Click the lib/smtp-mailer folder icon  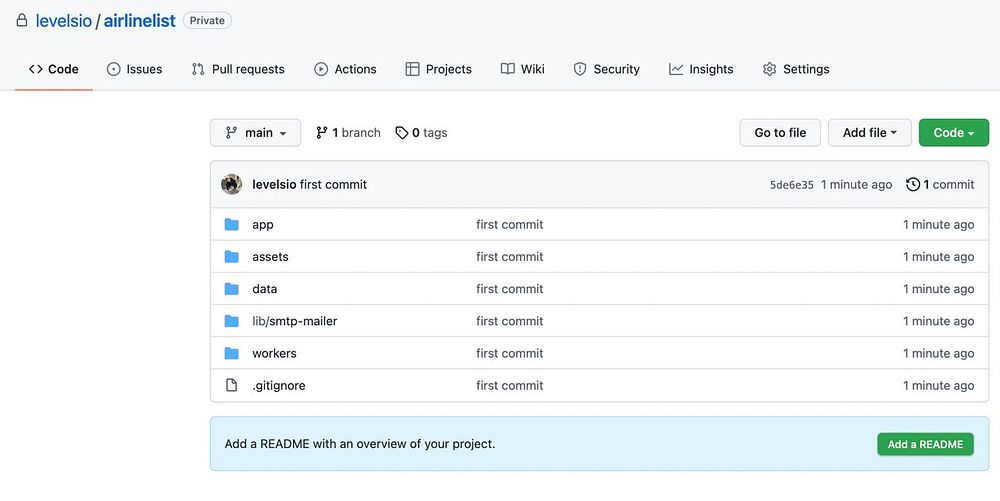click(x=232, y=321)
